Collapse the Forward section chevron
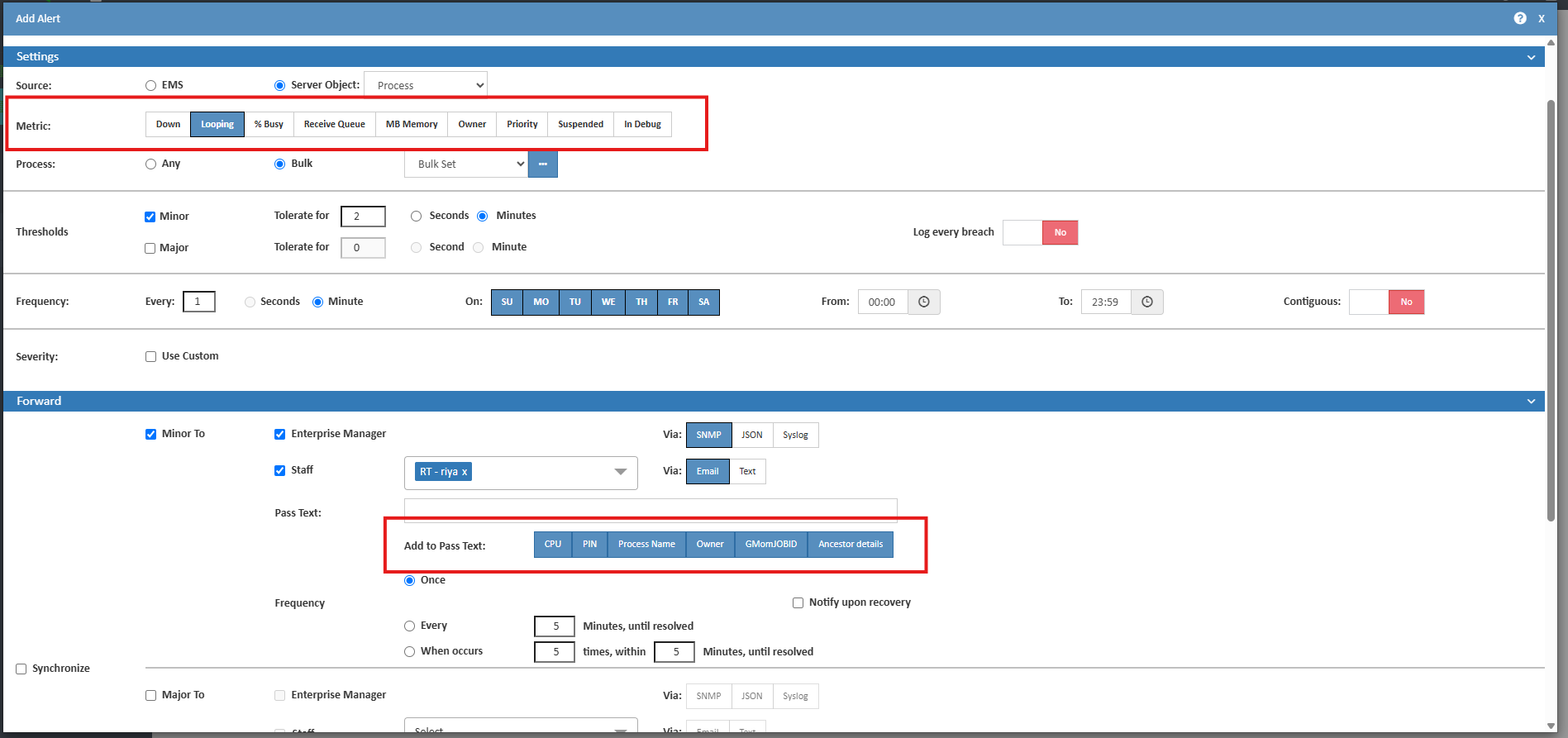This screenshot has height=738, width=1568. (1531, 402)
